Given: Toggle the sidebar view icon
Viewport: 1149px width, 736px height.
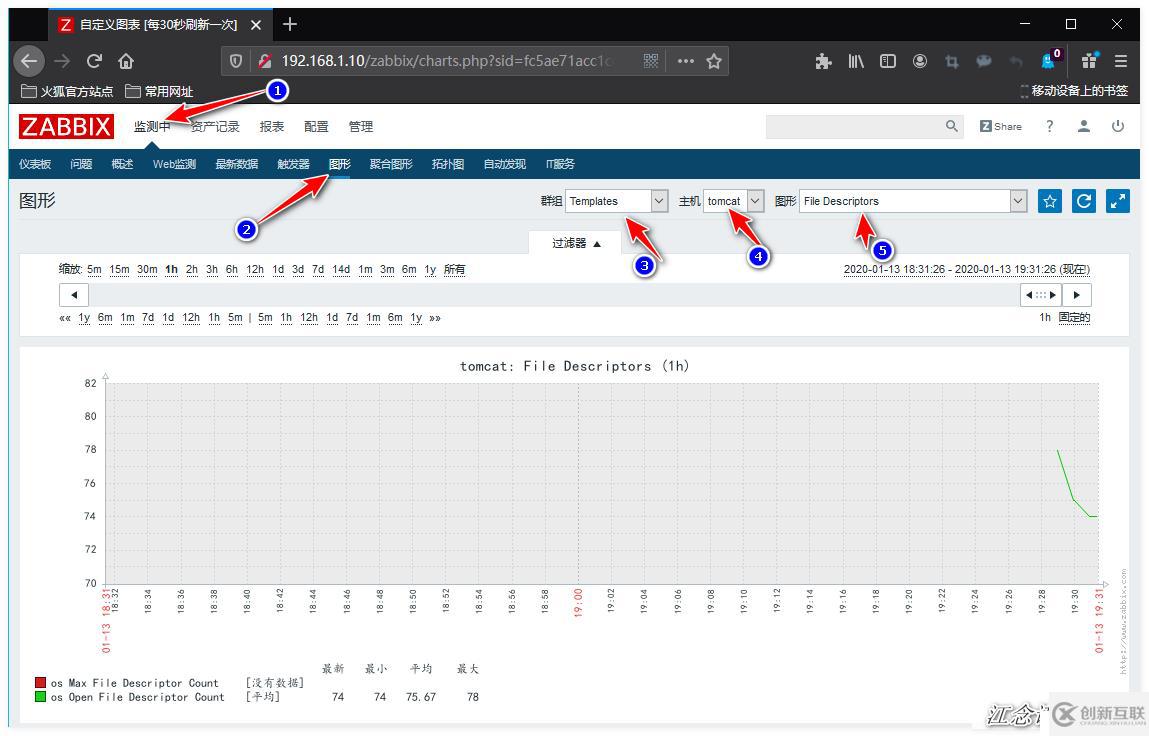Looking at the screenshot, I should [887, 62].
